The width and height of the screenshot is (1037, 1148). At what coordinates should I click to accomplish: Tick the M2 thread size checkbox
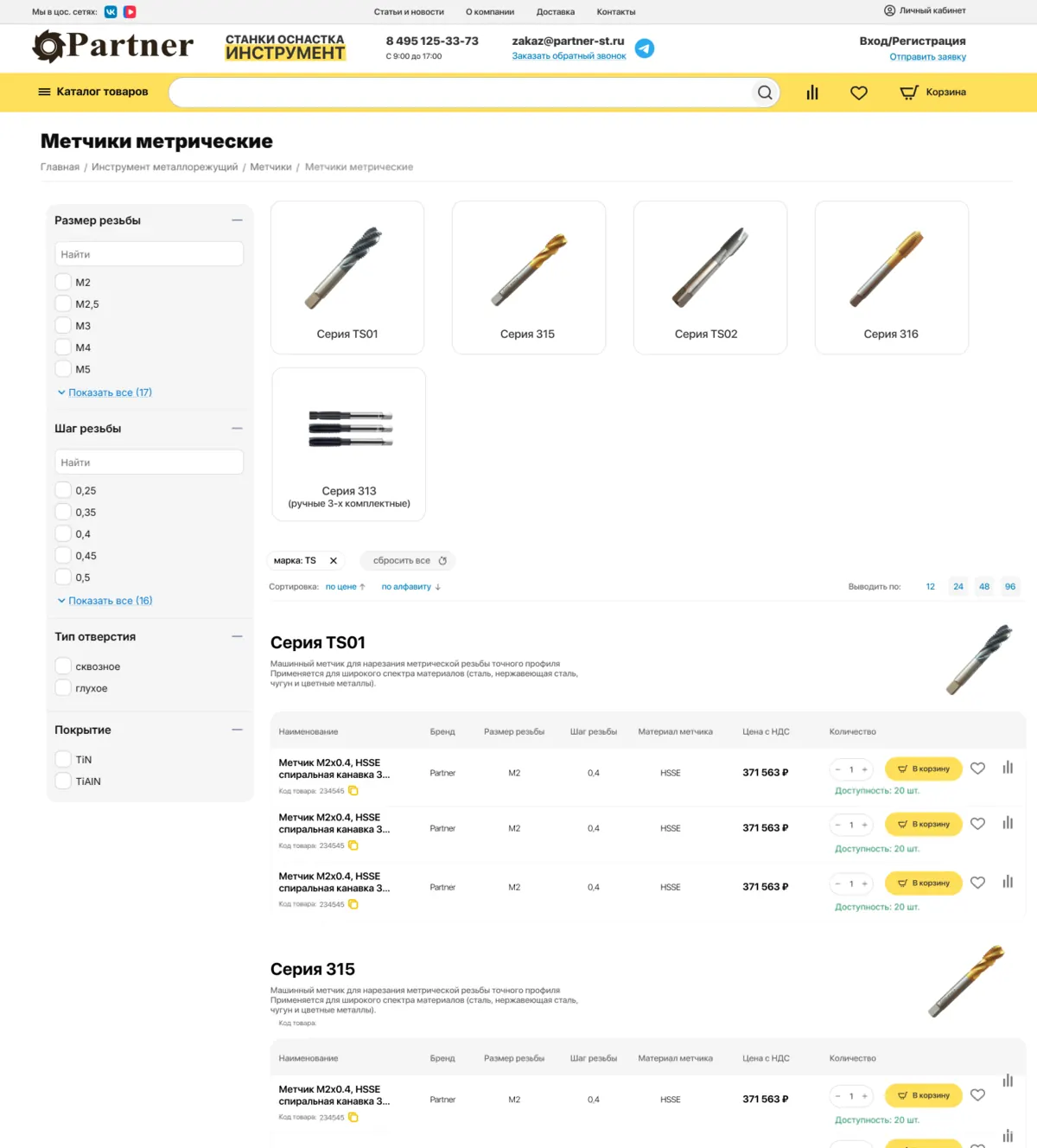click(63, 282)
